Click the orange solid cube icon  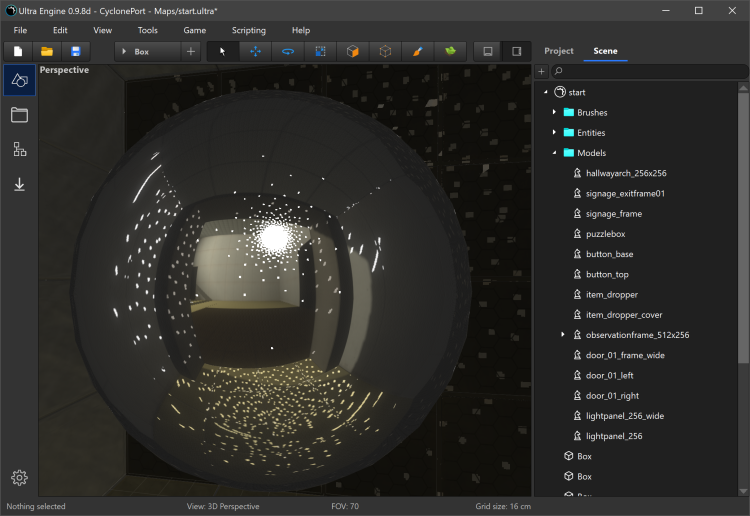(x=353, y=51)
